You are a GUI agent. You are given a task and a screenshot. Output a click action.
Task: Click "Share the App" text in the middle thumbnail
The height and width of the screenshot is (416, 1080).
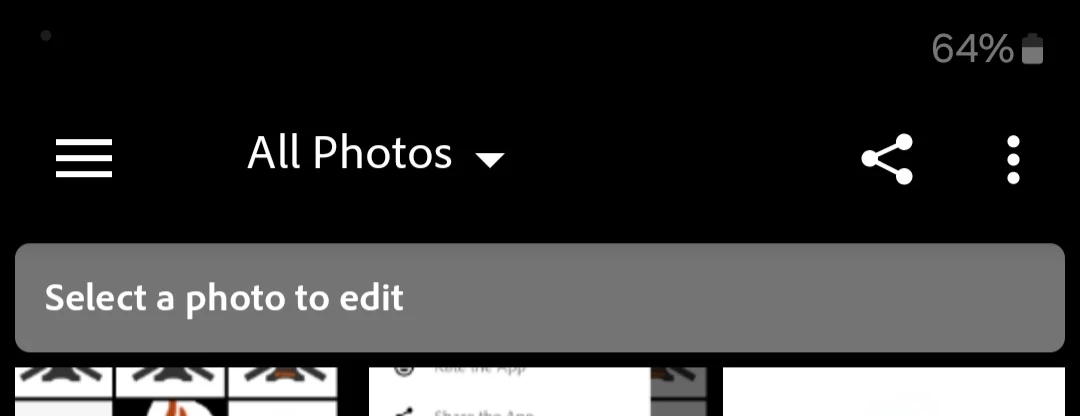click(484, 413)
